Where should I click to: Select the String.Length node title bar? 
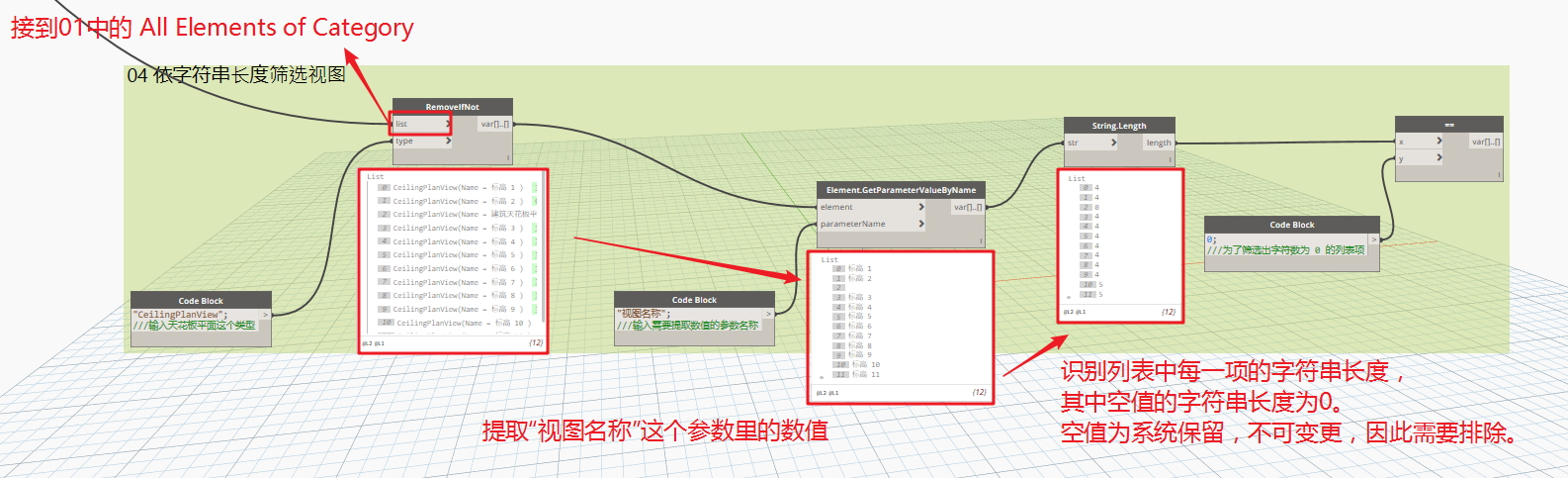tap(1119, 126)
